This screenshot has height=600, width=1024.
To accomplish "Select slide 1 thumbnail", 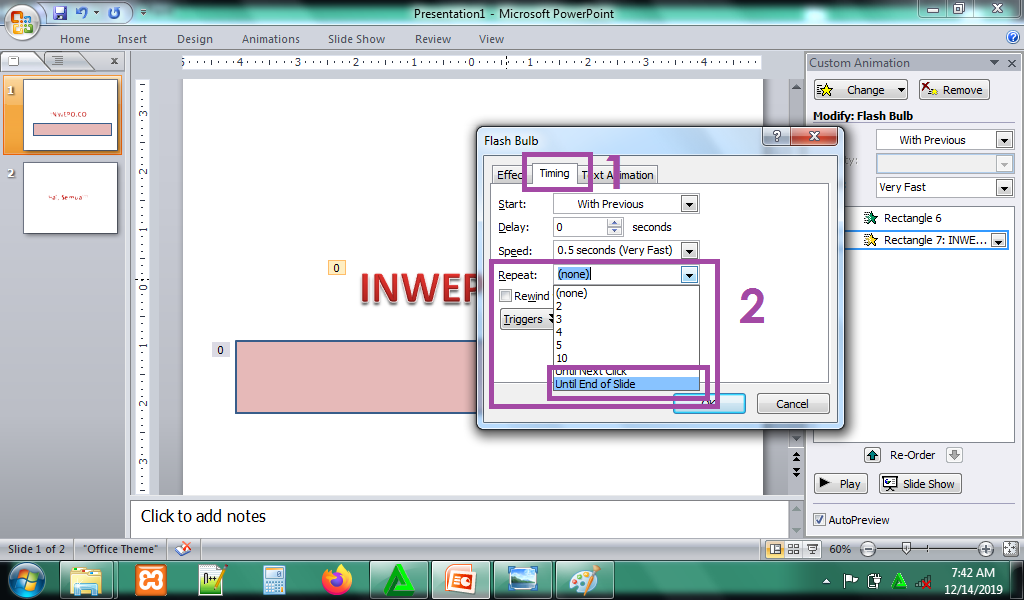I will coord(71,115).
